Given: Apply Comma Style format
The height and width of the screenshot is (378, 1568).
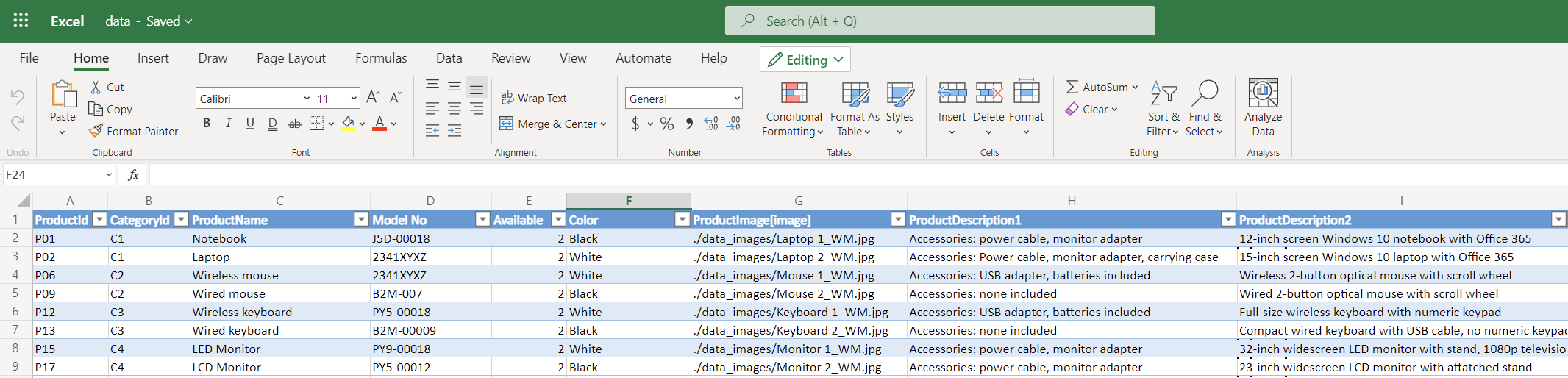Looking at the screenshot, I should click(x=689, y=124).
